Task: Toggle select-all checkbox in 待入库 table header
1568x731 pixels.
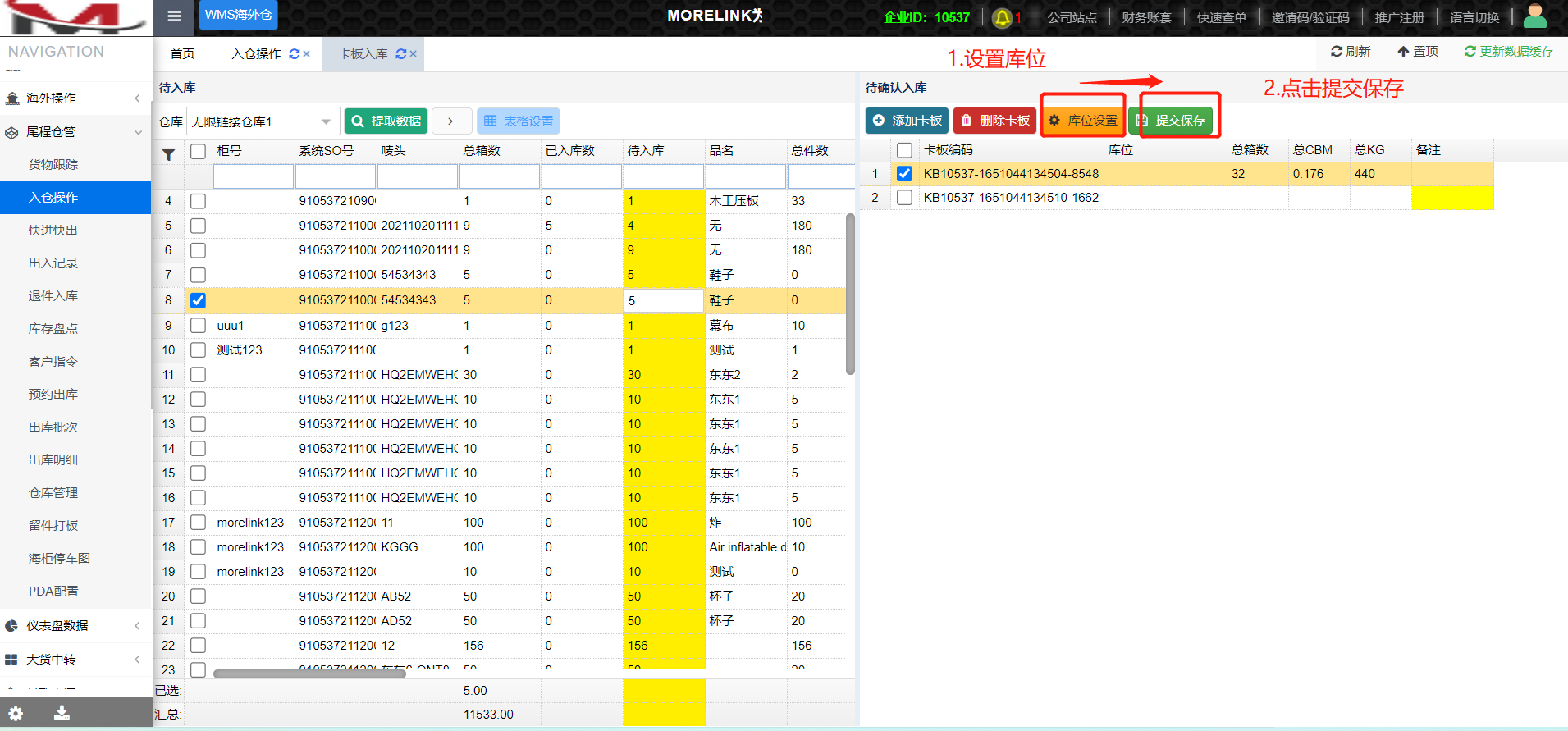Action: click(198, 151)
